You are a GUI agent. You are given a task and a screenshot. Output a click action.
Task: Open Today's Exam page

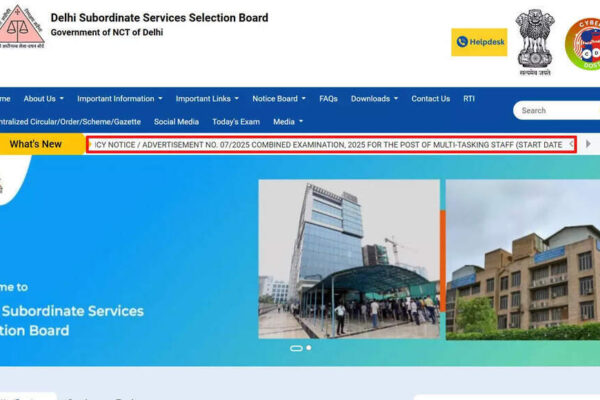tap(236, 122)
